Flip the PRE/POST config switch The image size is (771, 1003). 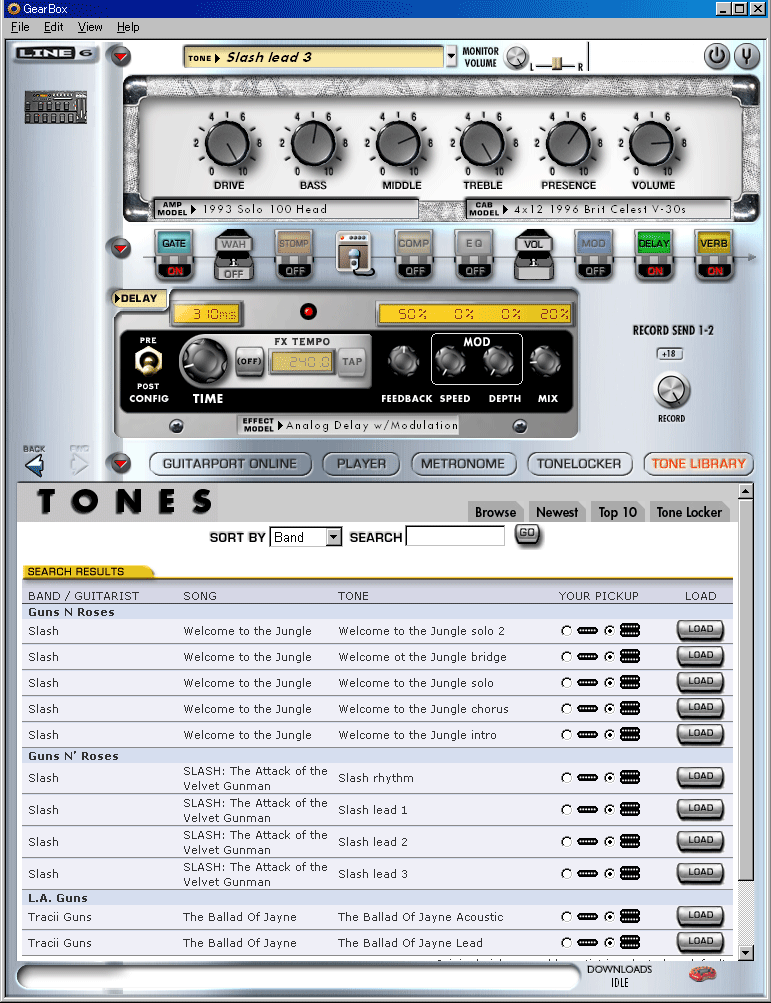coord(148,363)
